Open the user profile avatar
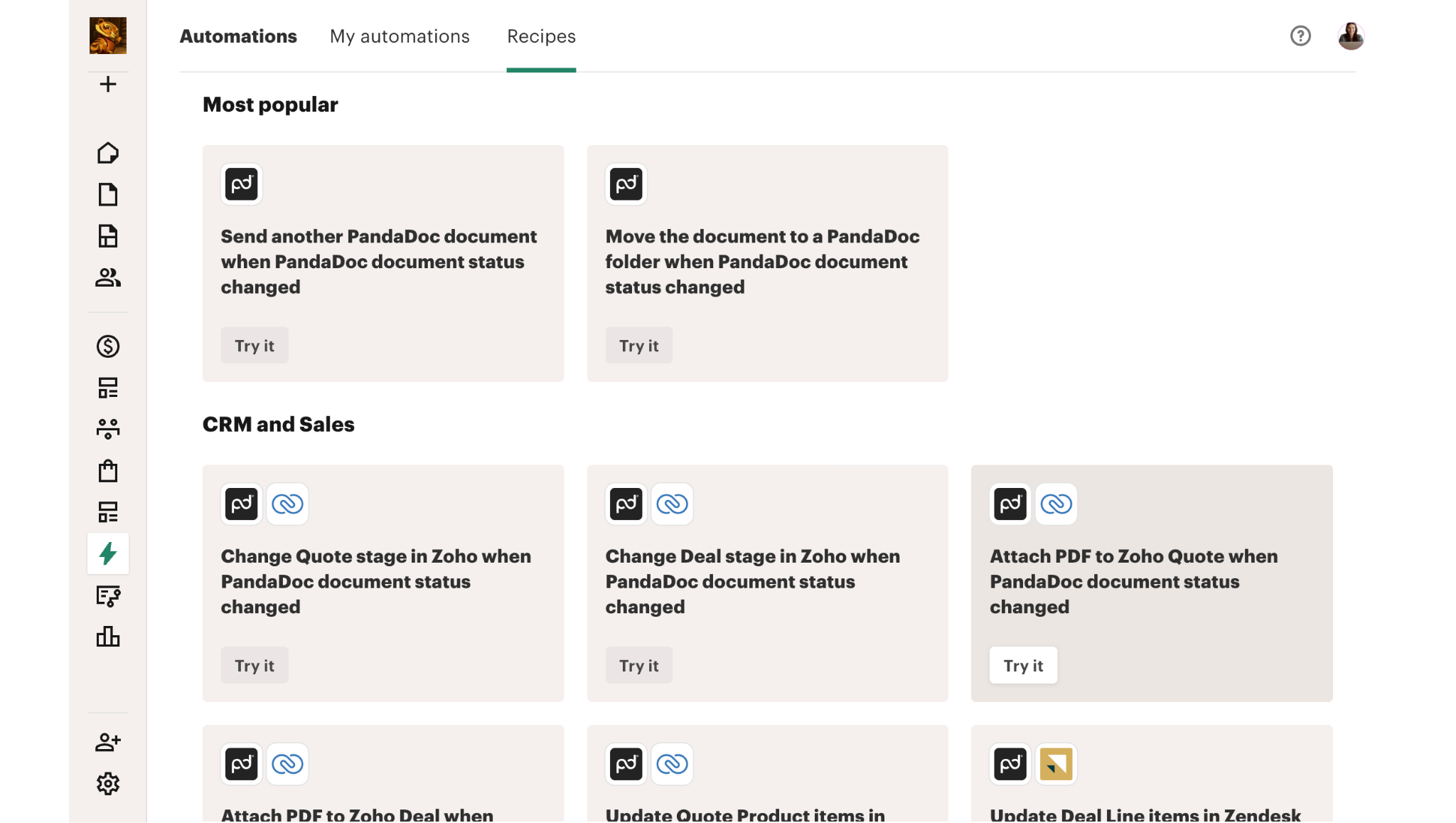Image resolution: width=1456 pixels, height=823 pixels. click(1351, 36)
